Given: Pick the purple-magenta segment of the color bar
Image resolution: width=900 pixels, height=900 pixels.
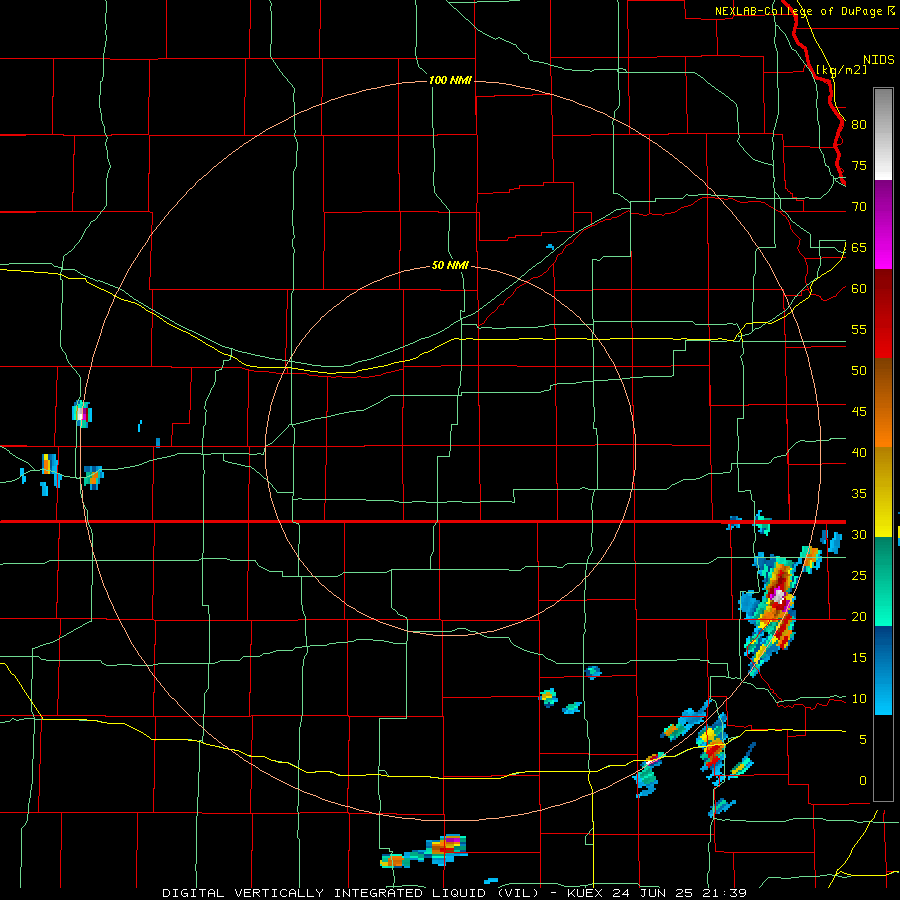Looking at the screenshot, I should [x=883, y=224].
